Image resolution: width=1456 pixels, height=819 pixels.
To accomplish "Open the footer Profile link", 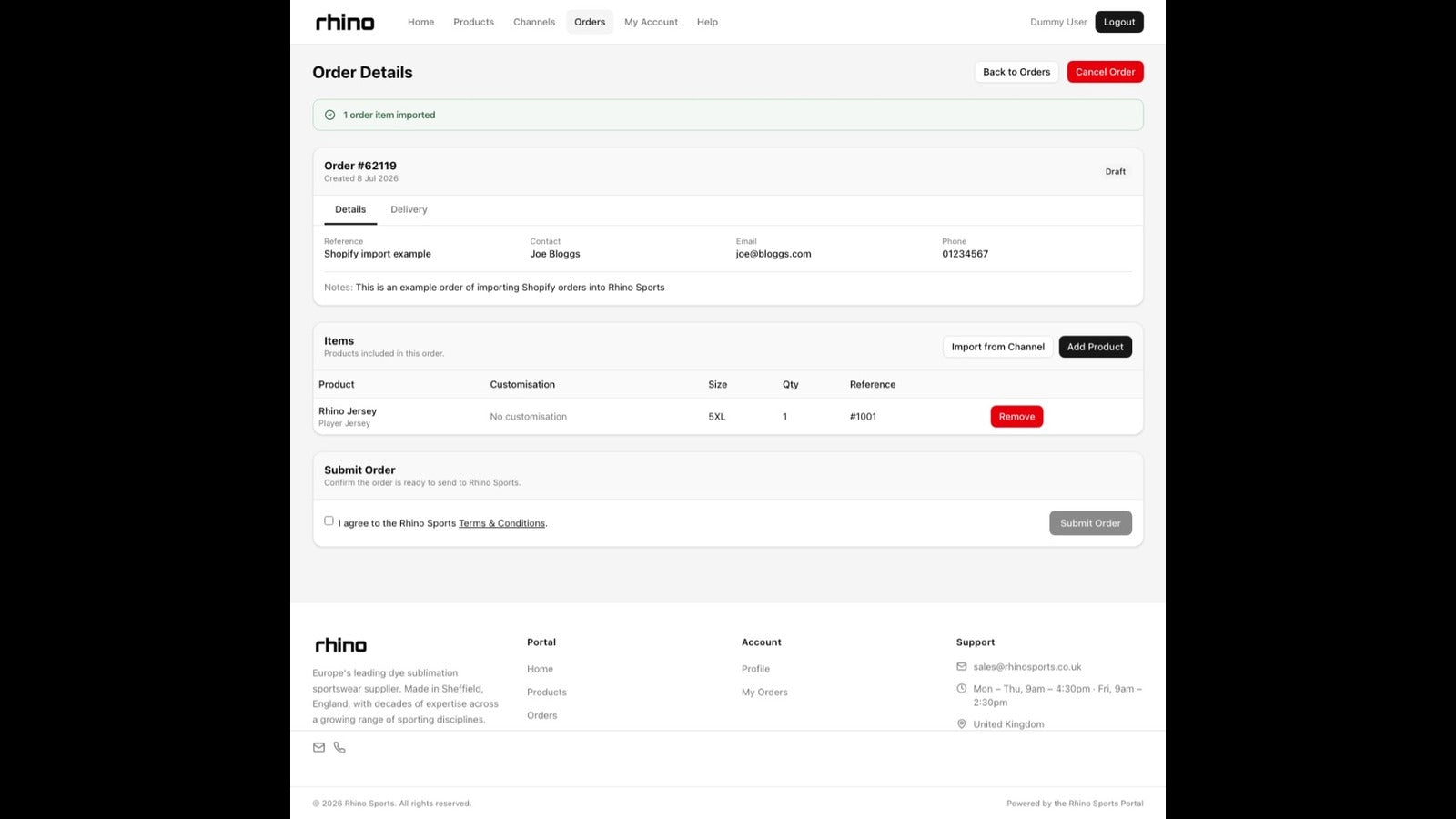I will pyautogui.click(x=755, y=669).
